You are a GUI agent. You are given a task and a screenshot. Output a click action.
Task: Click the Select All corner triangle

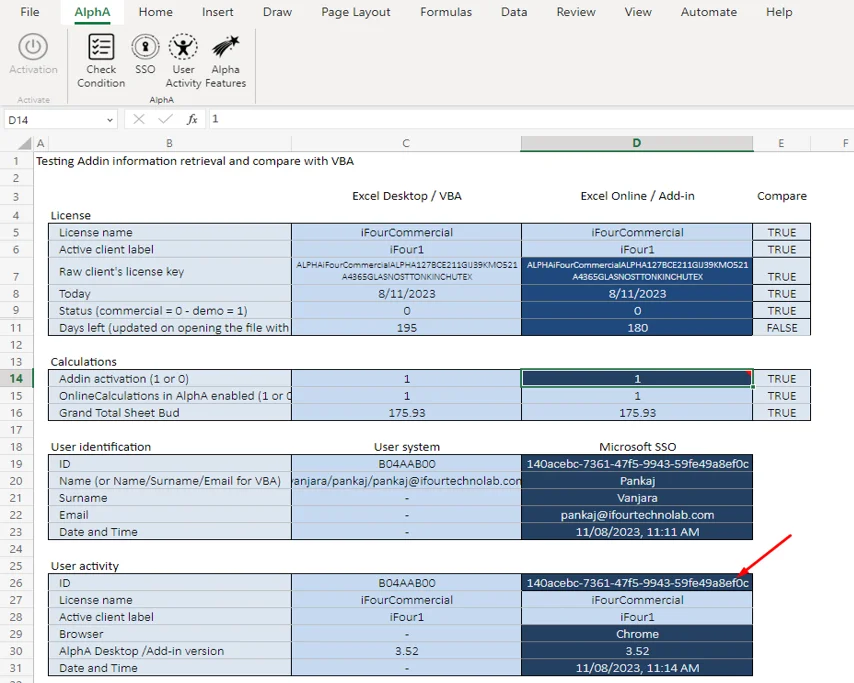point(24,143)
